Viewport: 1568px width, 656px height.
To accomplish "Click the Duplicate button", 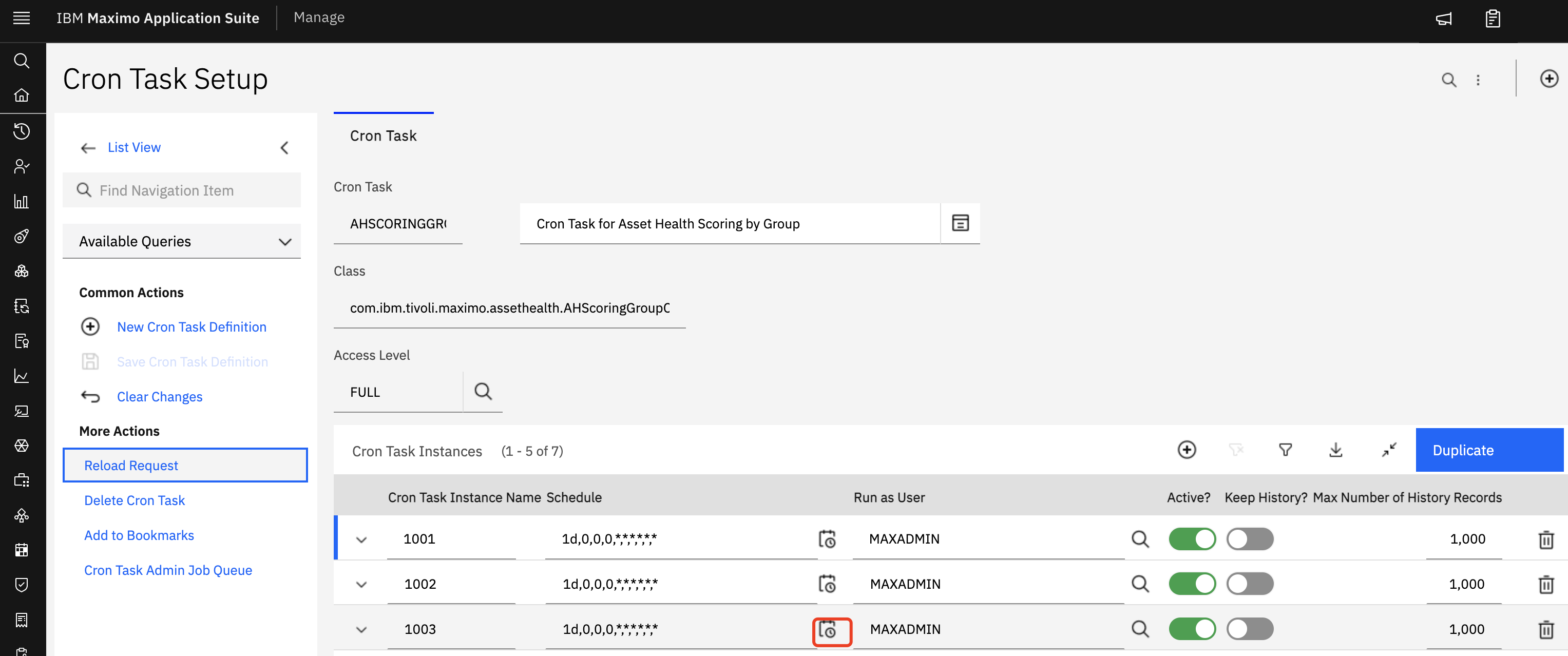I will coord(1489,450).
